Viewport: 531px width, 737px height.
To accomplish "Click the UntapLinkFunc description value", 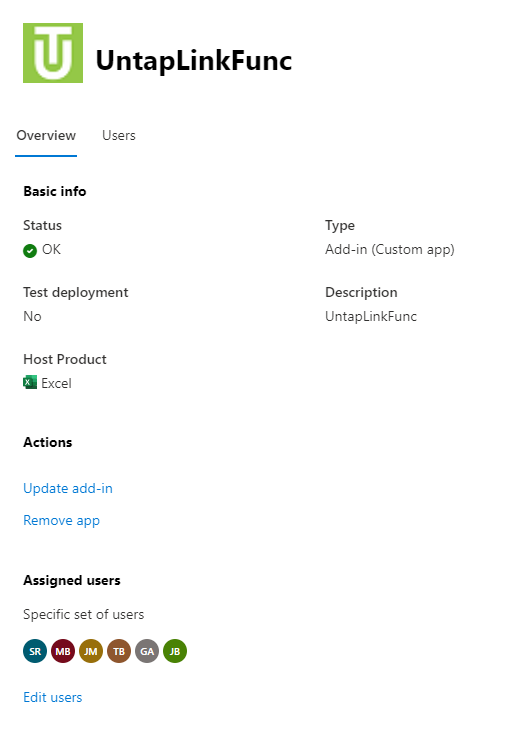I will (x=371, y=316).
